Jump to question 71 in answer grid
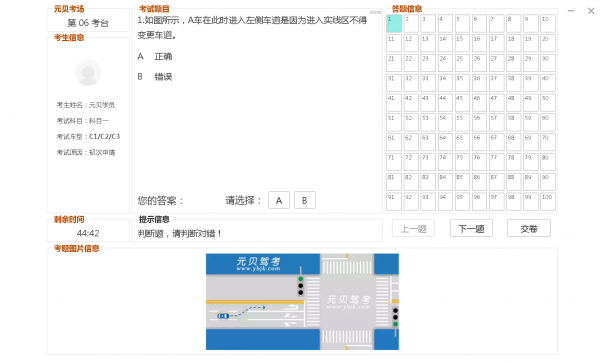Viewport: 600px width, 363px height. [x=394, y=162]
